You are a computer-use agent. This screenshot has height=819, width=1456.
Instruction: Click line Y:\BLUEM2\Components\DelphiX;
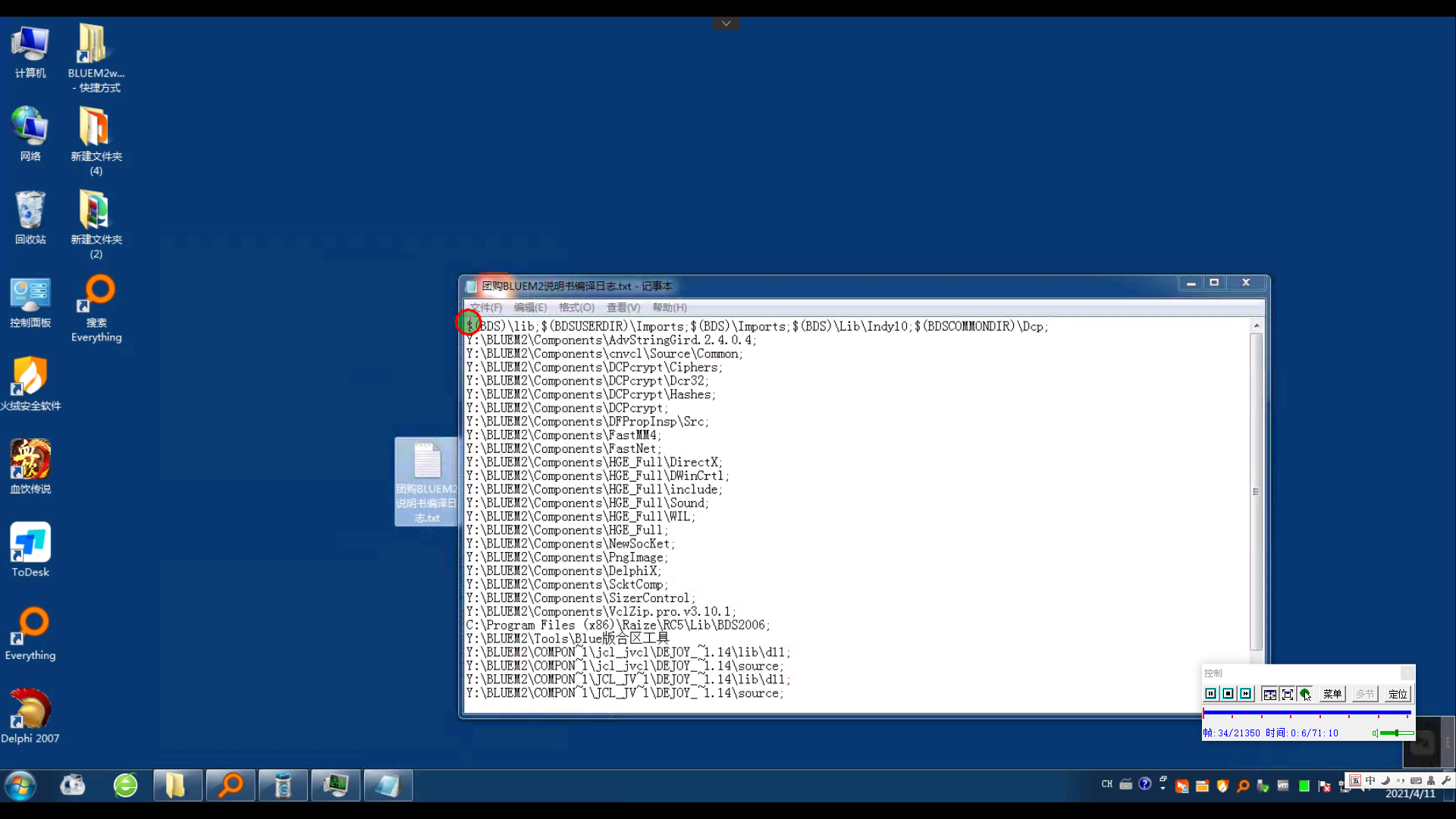coord(563,571)
